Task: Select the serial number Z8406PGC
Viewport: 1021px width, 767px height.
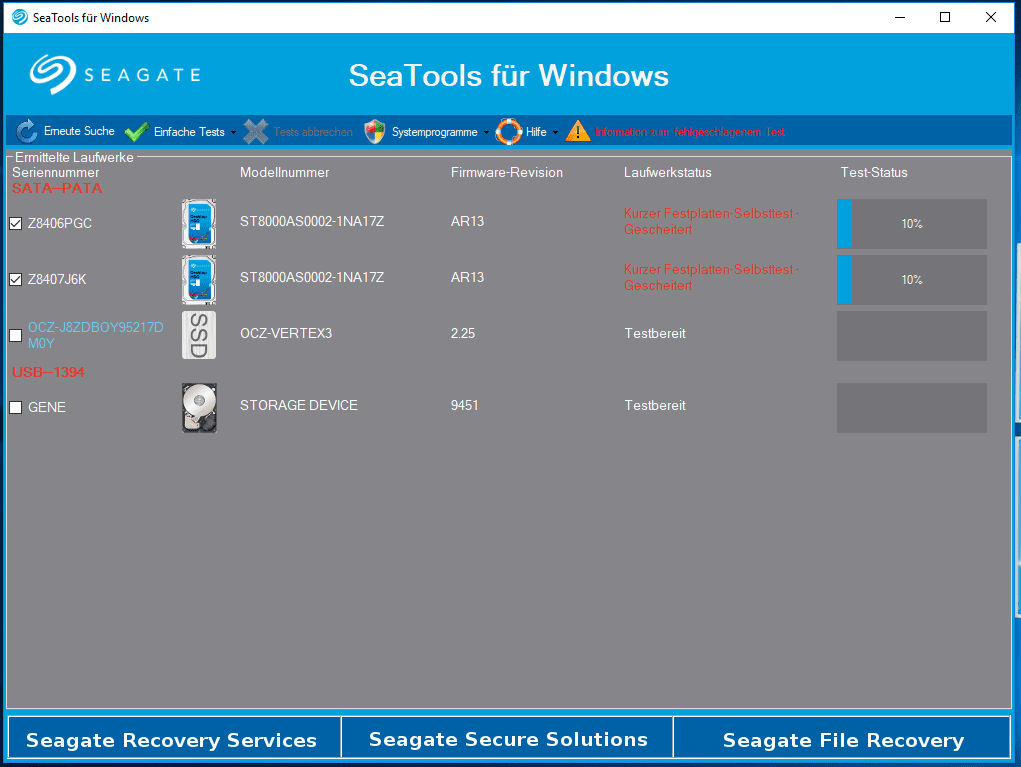Action: 60,223
